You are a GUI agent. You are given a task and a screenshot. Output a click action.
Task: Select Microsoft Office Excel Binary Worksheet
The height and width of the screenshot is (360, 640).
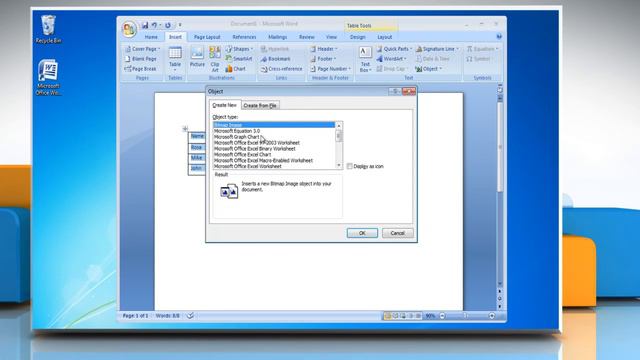point(274,149)
